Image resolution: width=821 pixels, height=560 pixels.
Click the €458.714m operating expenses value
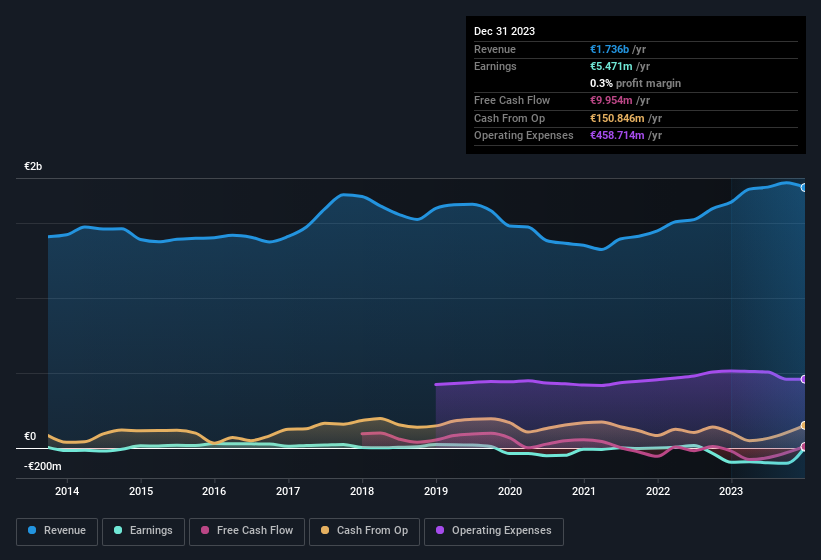pyautogui.click(x=619, y=135)
